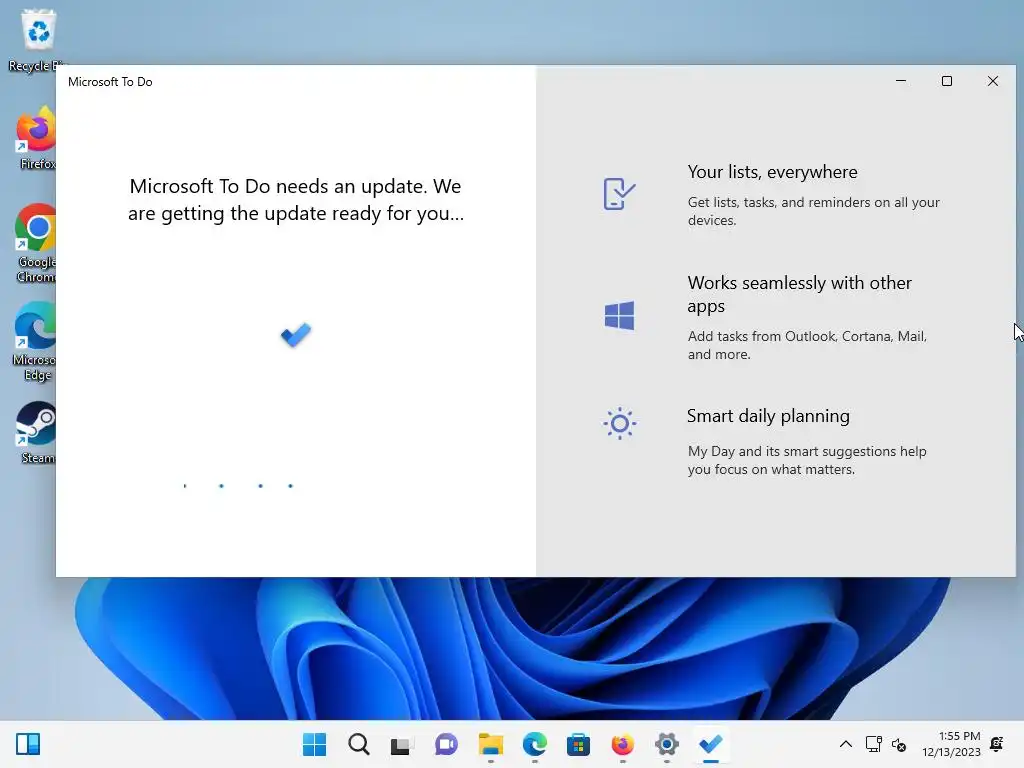1024x768 pixels.
Task: Switch to Firefox on the taskbar
Action: pyautogui.click(x=622, y=744)
